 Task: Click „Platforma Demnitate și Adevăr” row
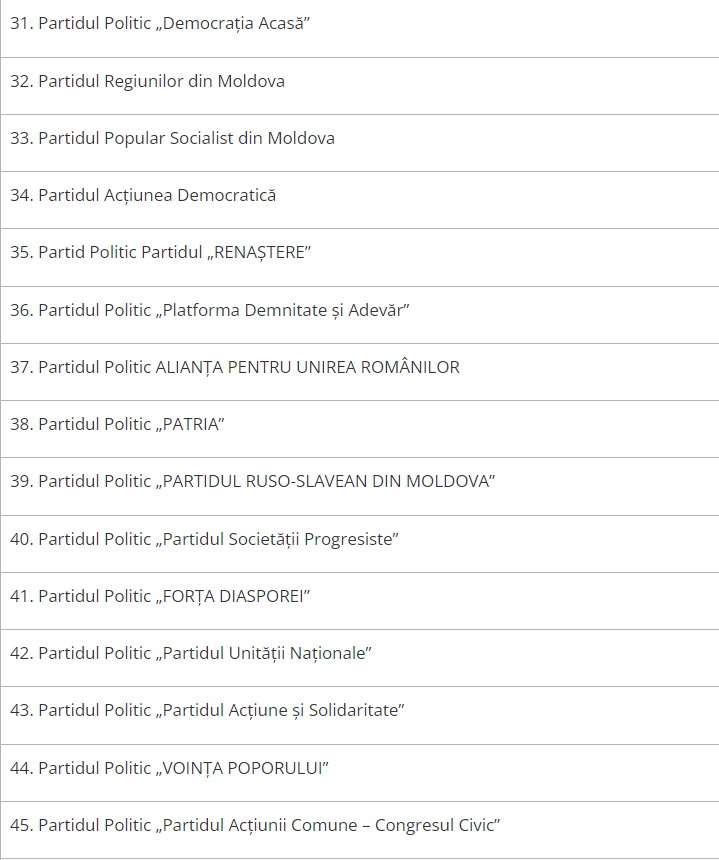click(360, 315)
